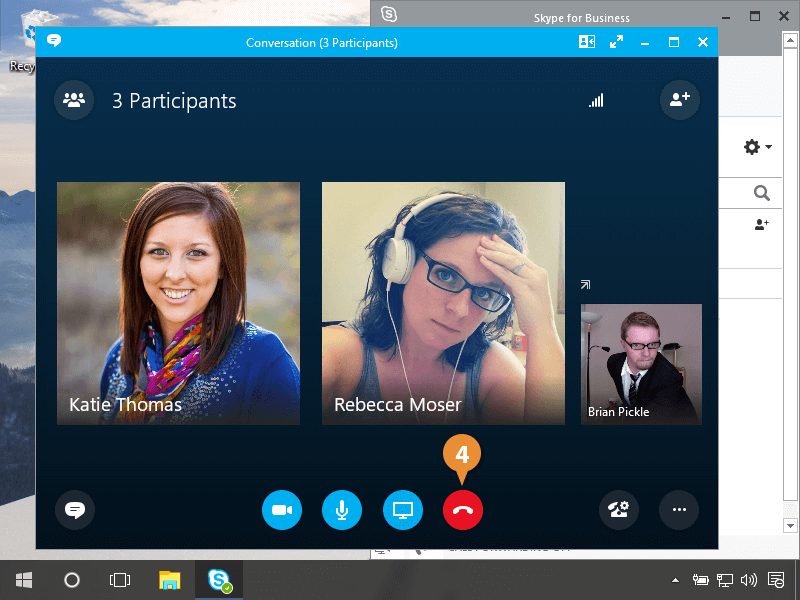The width and height of the screenshot is (800, 600).
Task: Click the contact search magnifier icon
Action: [x=762, y=193]
